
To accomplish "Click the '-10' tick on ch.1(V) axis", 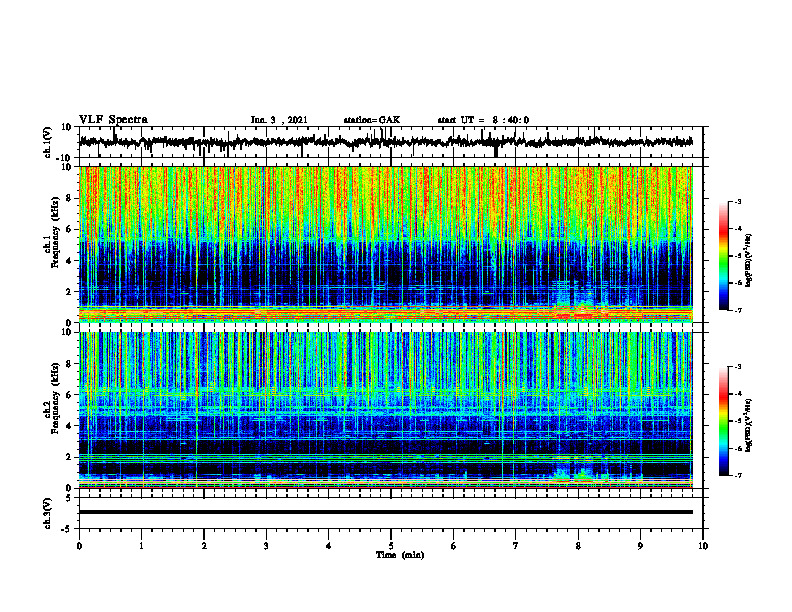I will click(x=65, y=158).
